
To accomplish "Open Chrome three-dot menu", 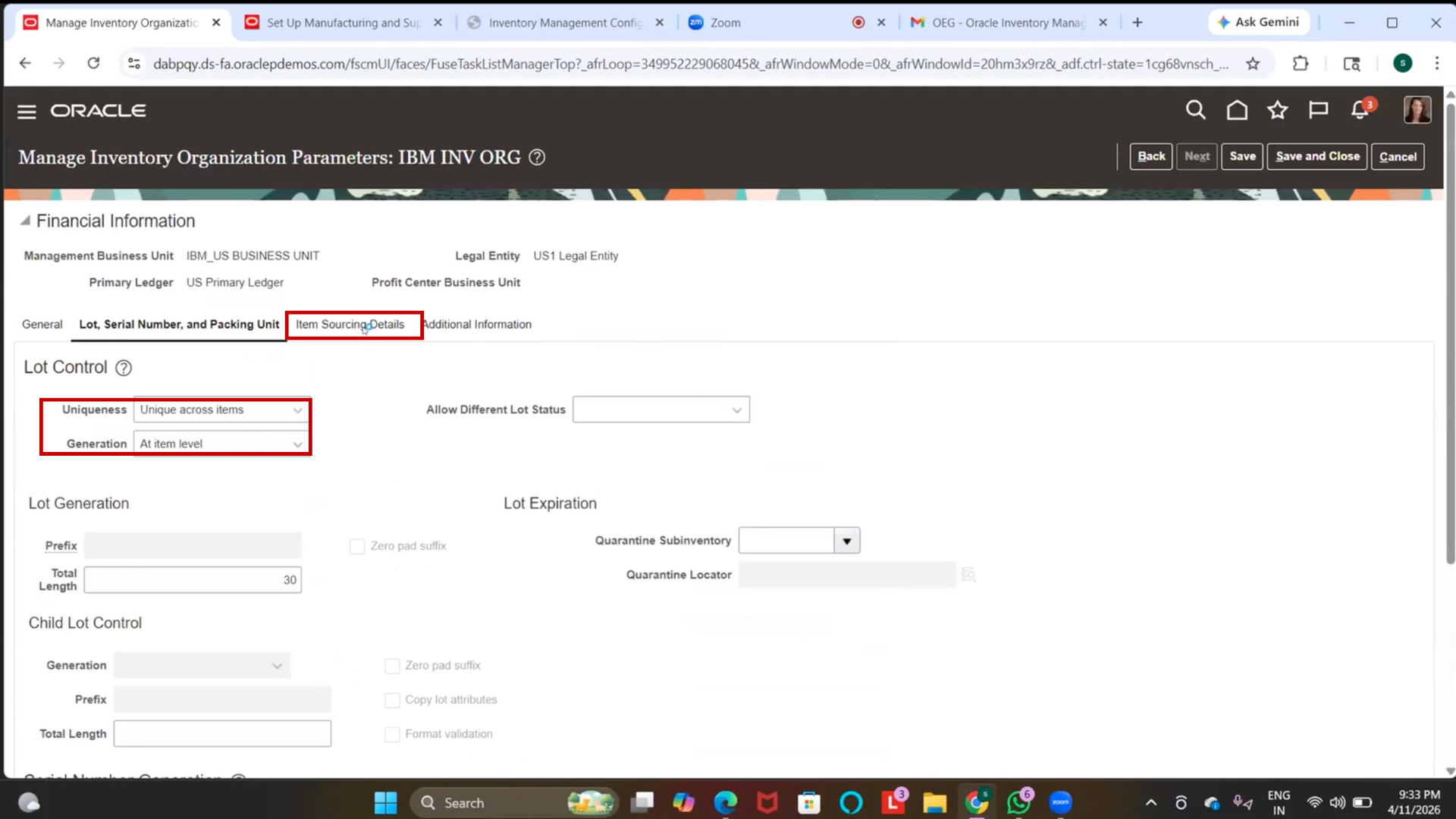I will point(1436,64).
